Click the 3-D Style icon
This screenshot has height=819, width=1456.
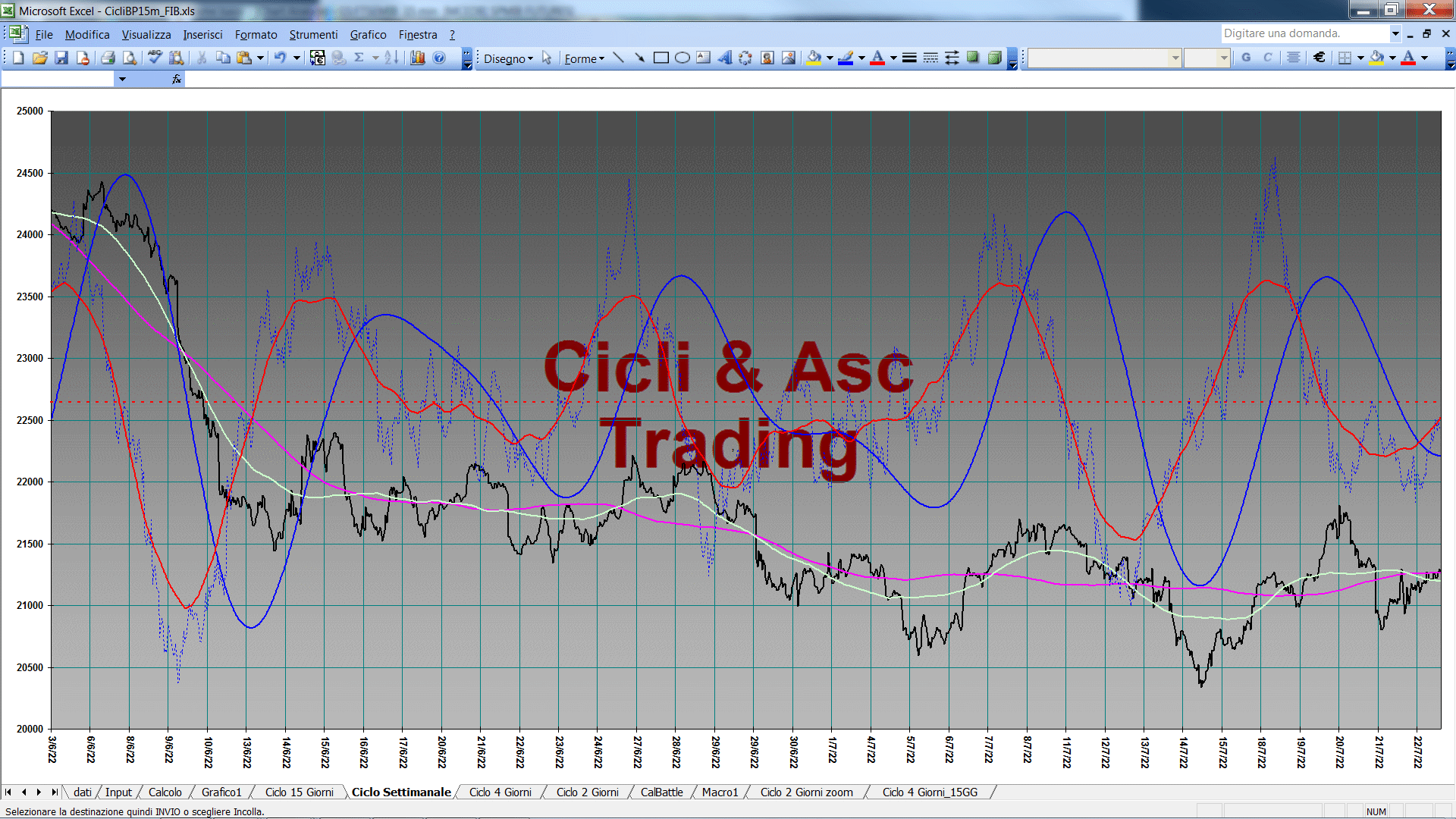[x=994, y=58]
